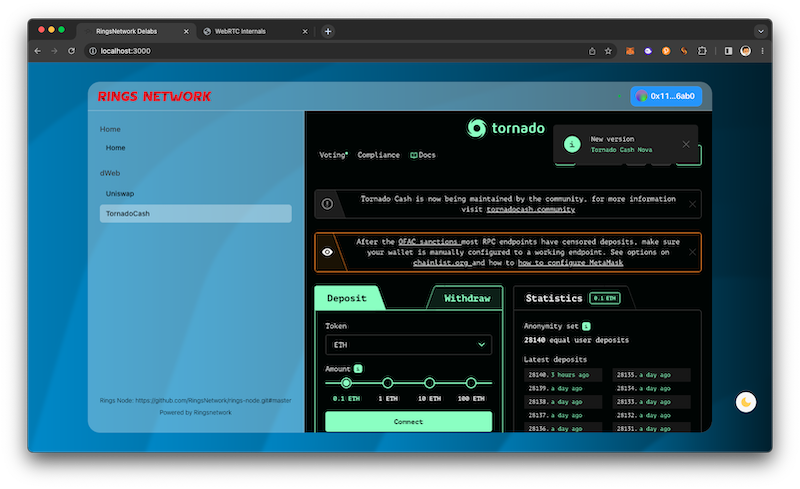Click the New version info icon
The height and width of the screenshot is (489, 800).
pos(572,144)
